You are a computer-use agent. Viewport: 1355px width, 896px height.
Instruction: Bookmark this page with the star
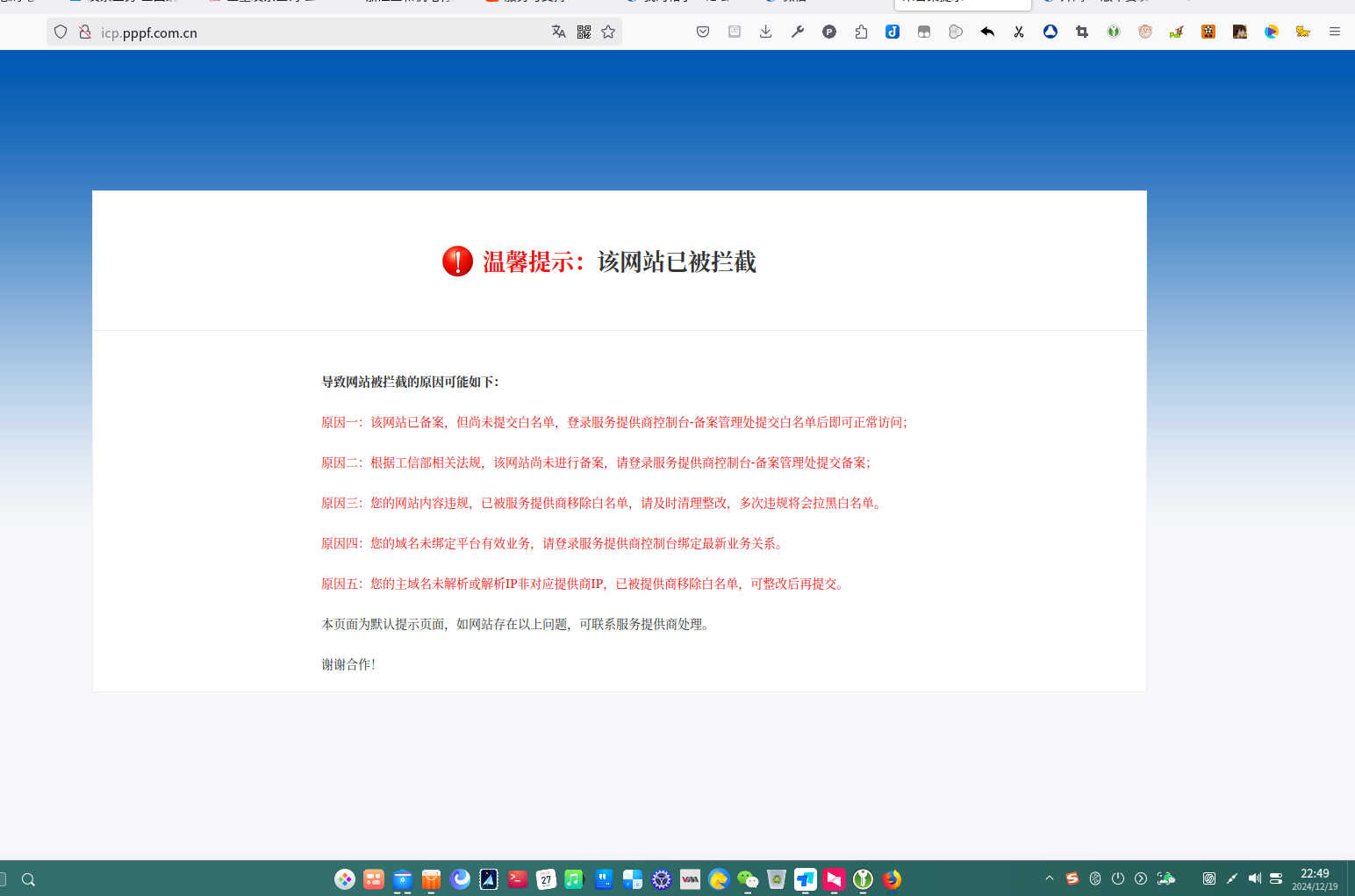(608, 32)
